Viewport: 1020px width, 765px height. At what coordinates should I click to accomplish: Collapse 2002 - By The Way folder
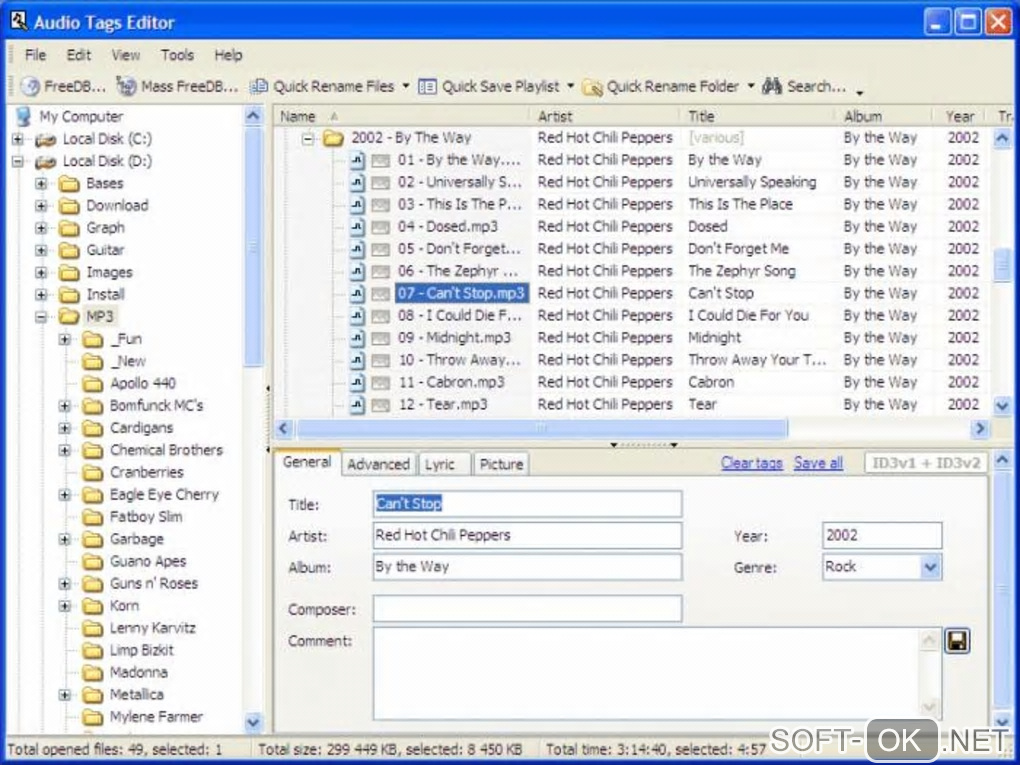(307, 138)
